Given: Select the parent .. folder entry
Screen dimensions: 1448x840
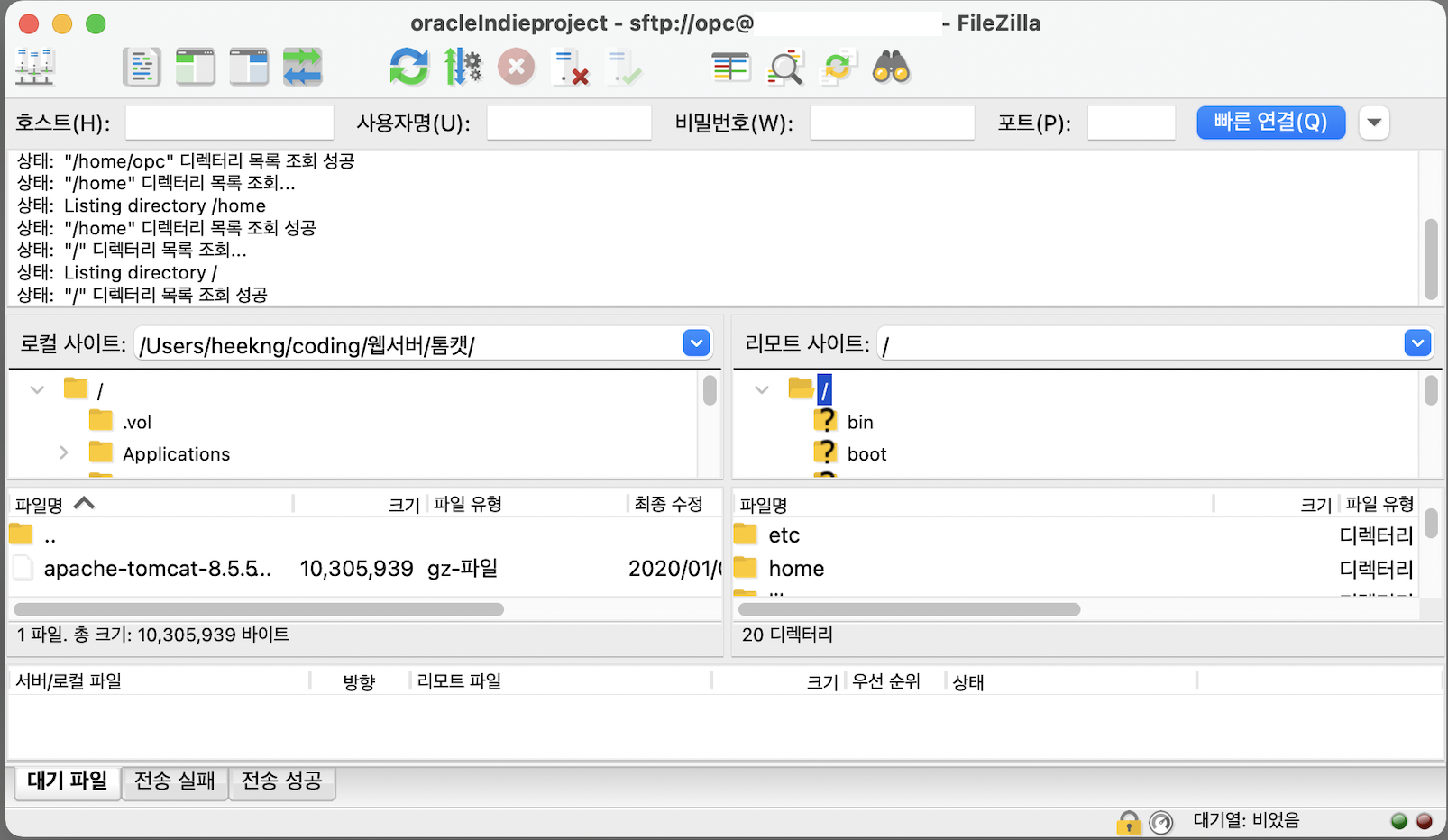Looking at the screenshot, I should coord(364,536).
